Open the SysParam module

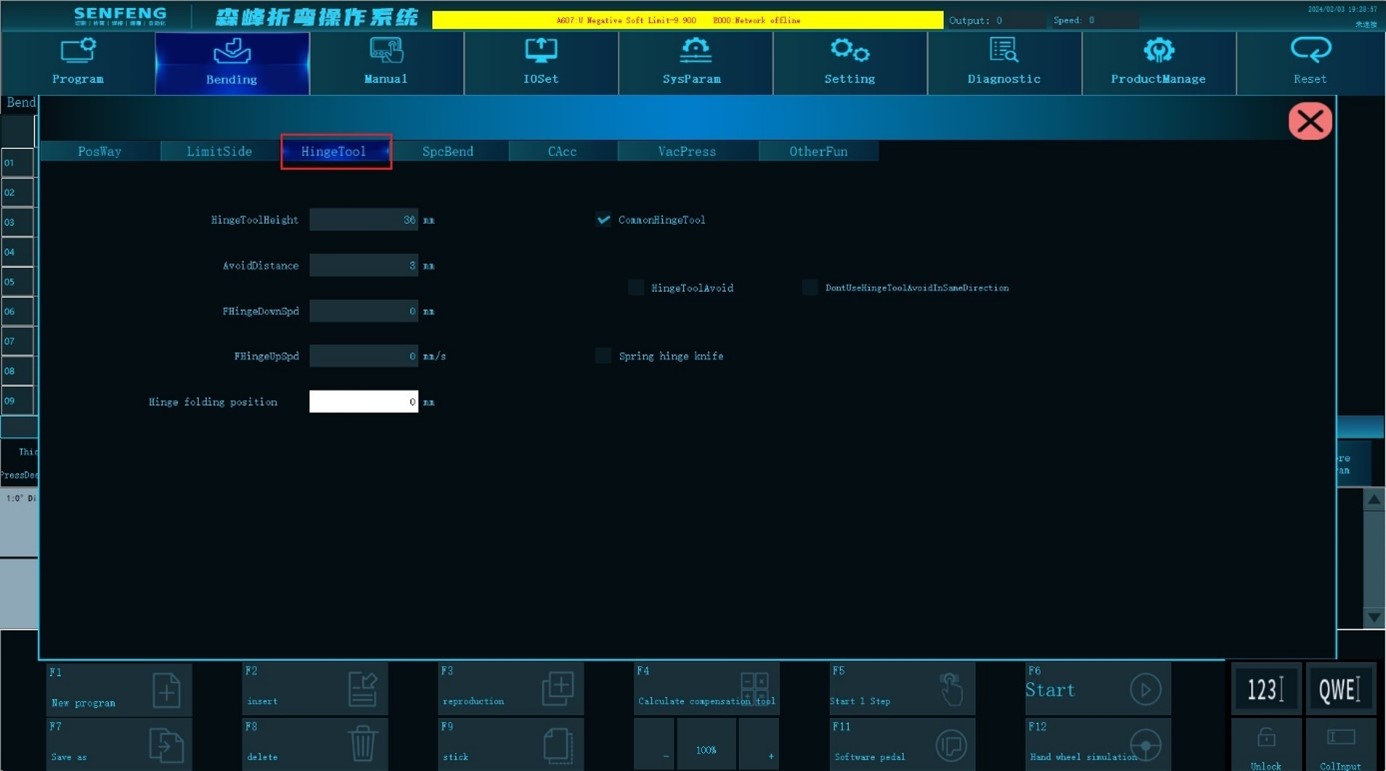point(695,63)
